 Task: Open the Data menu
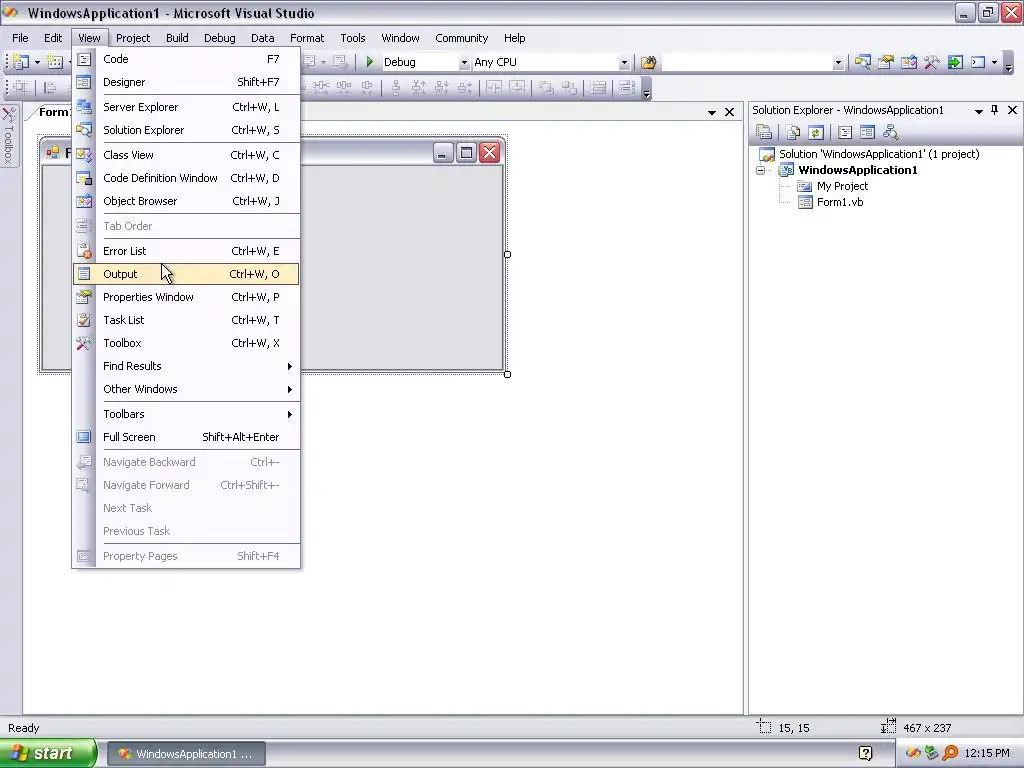[x=263, y=38]
